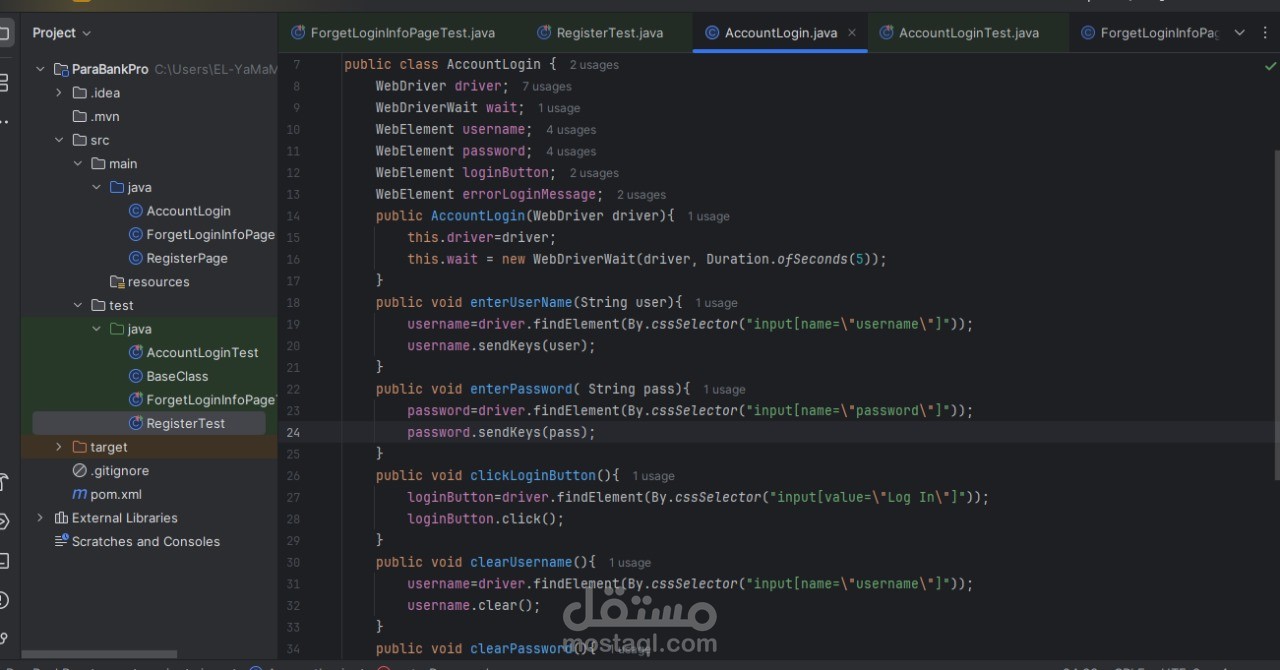Select the AccountLogin.java tab
This screenshot has height=670, width=1280.
pyautogui.click(x=780, y=33)
